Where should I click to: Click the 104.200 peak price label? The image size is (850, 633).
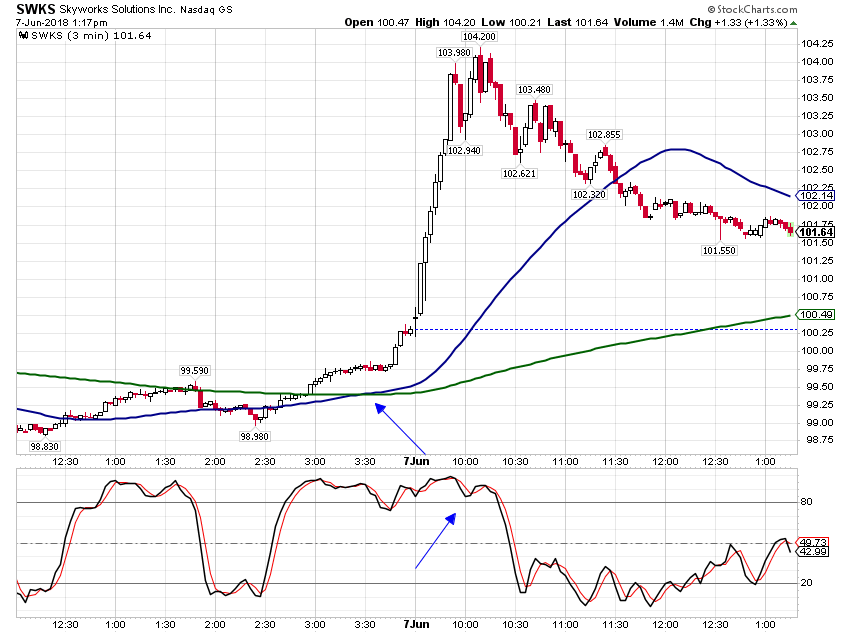(x=479, y=37)
